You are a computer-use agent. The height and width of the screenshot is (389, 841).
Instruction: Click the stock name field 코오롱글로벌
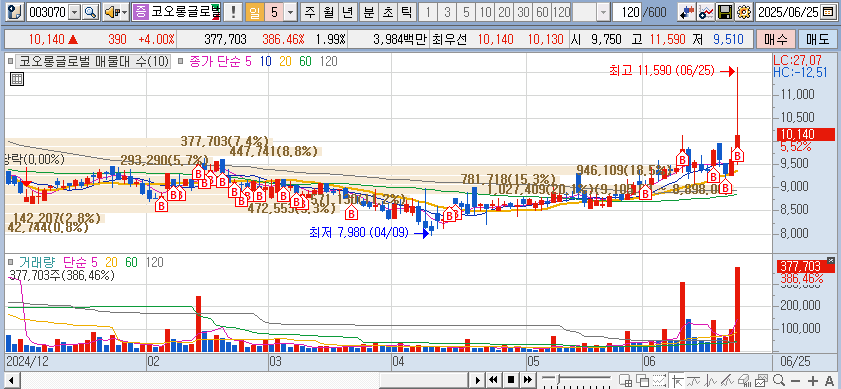[185, 12]
